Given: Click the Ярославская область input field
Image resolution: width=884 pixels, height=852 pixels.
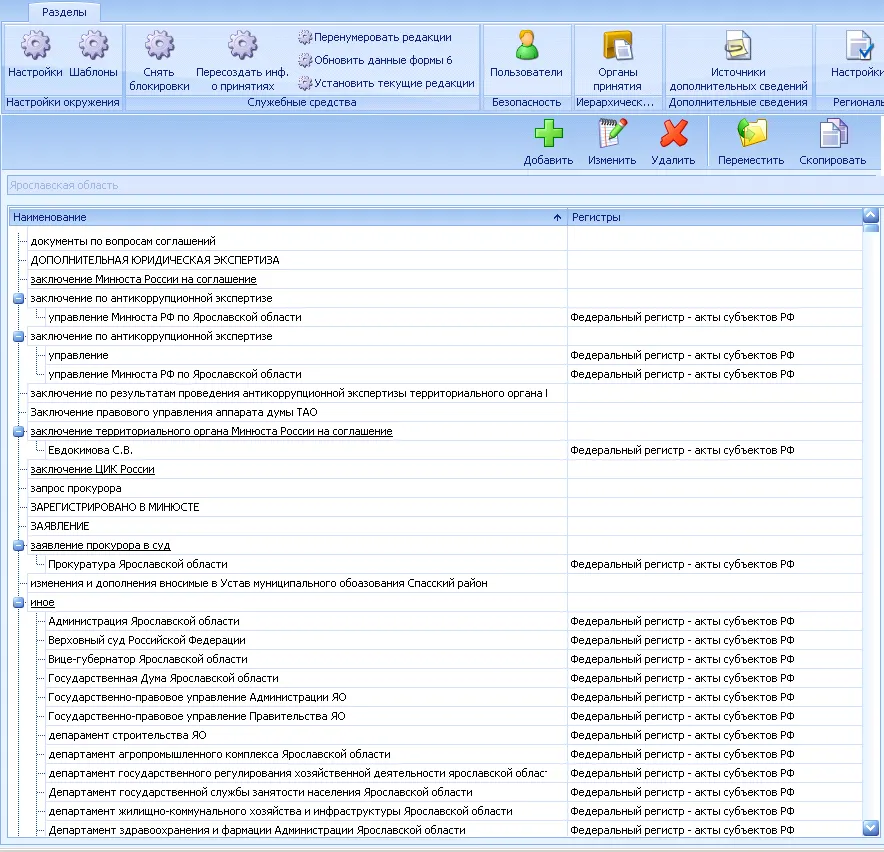Looking at the screenshot, I should 444,185.
